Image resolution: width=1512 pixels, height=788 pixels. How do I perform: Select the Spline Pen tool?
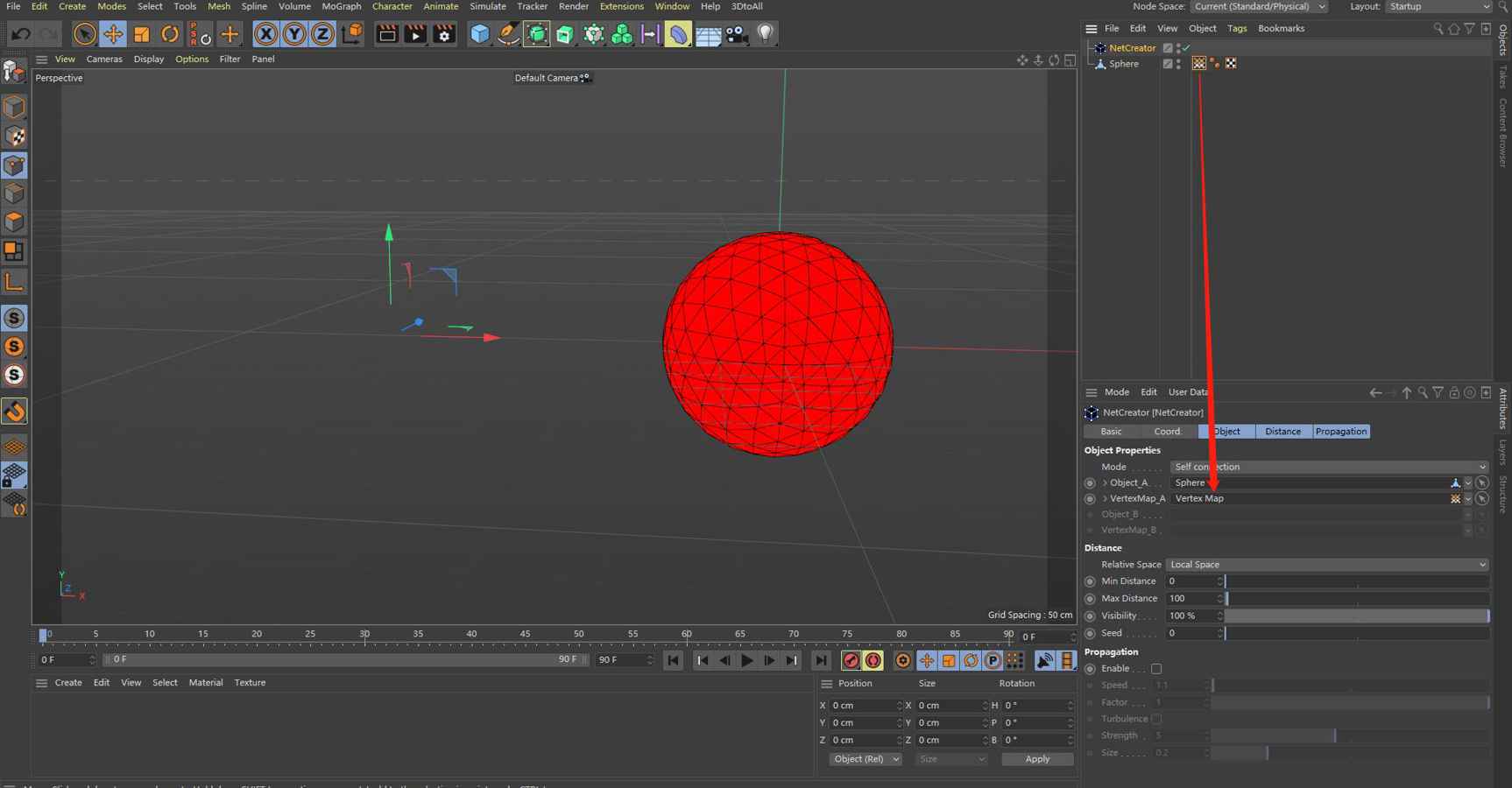[508, 34]
